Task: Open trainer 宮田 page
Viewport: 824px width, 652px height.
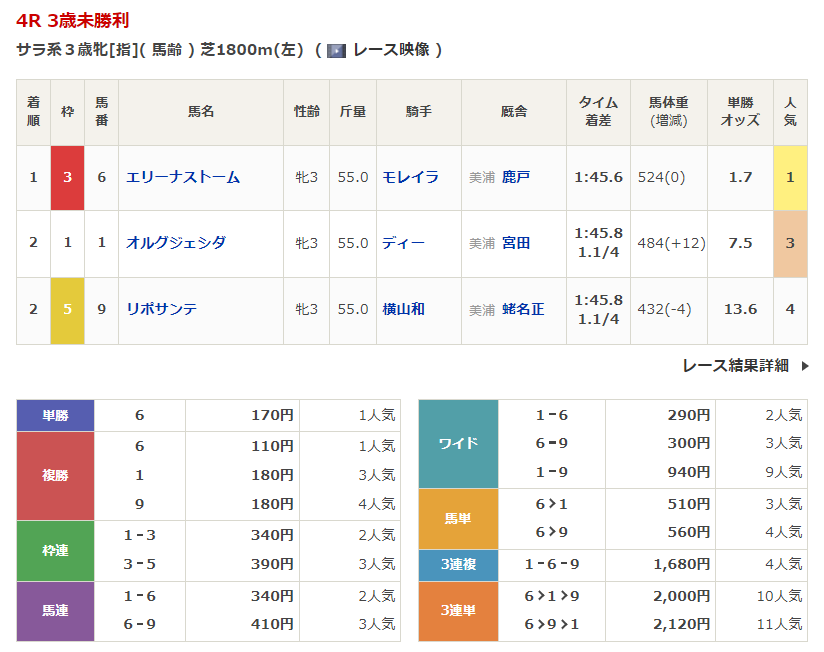Action: pyautogui.click(x=516, y=243)
